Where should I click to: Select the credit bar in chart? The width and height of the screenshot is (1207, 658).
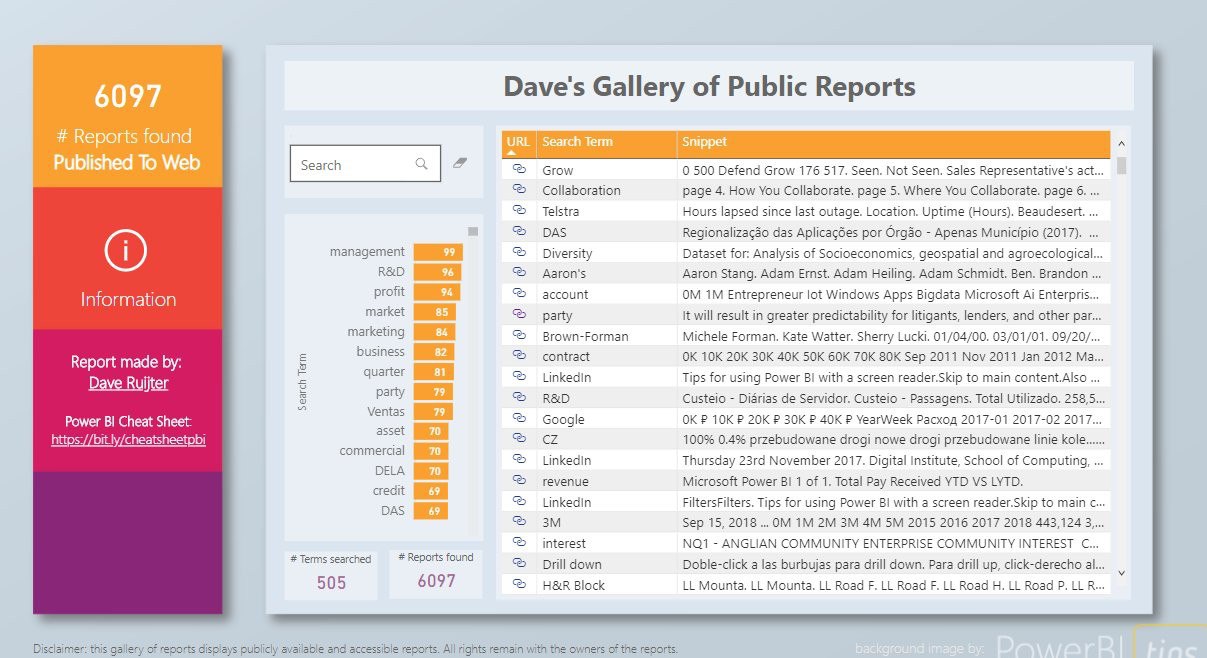tap(431, 491)
